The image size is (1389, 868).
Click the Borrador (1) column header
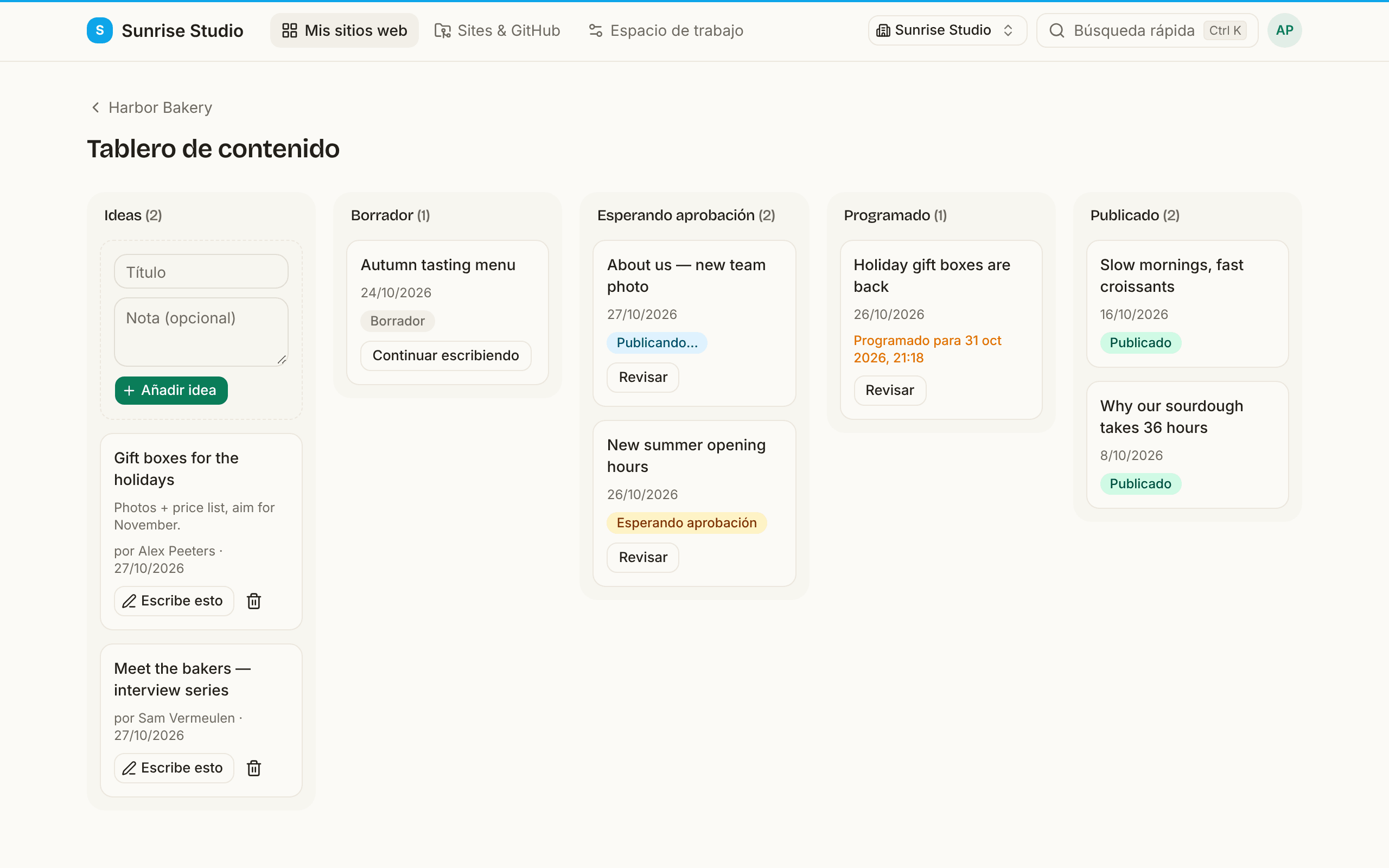[390, 215]
